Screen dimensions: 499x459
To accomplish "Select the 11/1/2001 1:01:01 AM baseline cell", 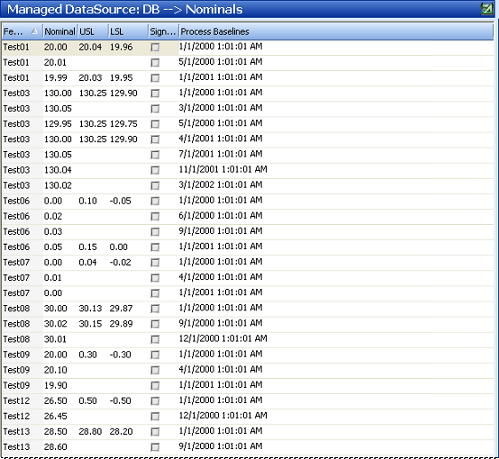I will pos(223,169).
